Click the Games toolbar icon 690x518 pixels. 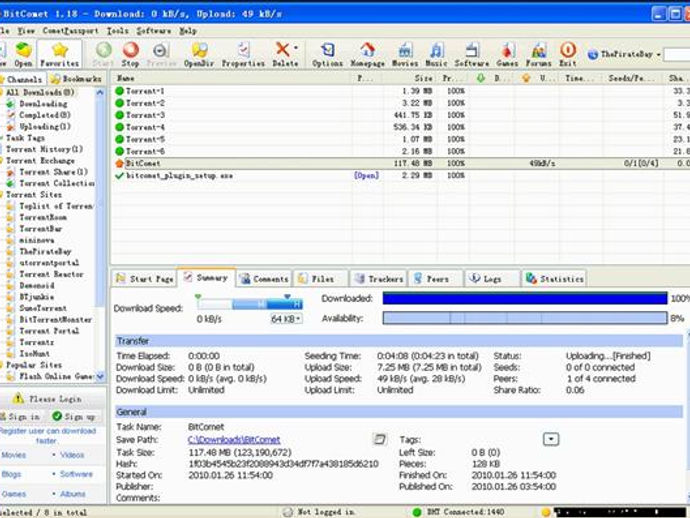point(507,55)
